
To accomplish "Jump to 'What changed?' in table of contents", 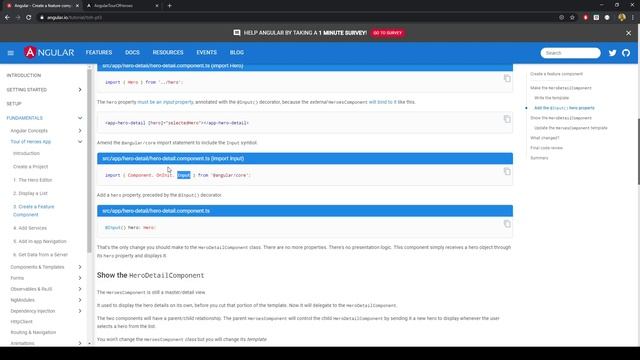I will [544, 138].
